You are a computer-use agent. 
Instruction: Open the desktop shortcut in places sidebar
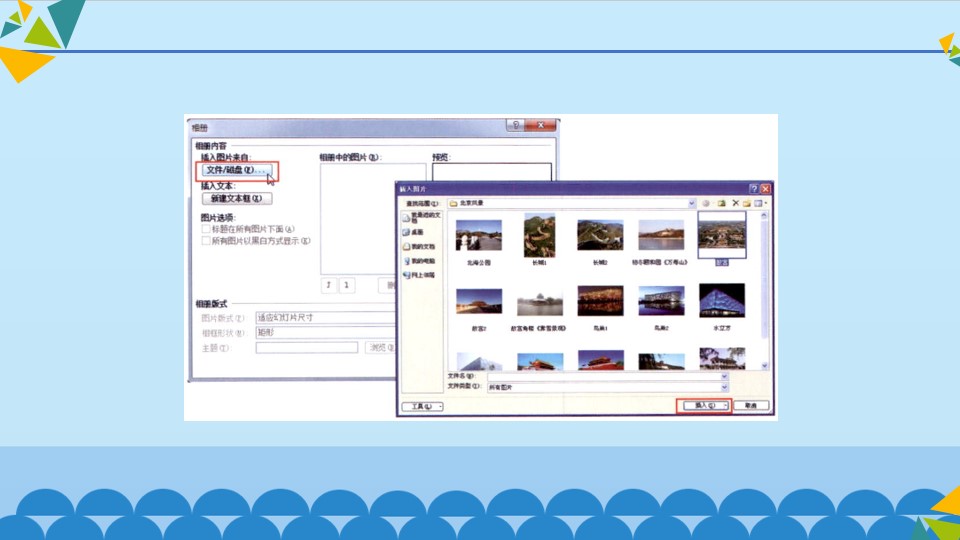(x=413, y=232)
